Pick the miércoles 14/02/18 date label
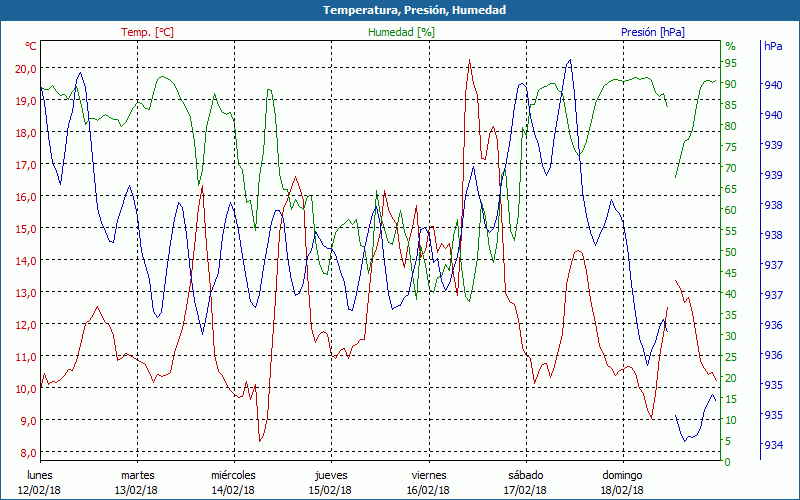This screenshot has width=800, height=500. click(x=233, y=482)
